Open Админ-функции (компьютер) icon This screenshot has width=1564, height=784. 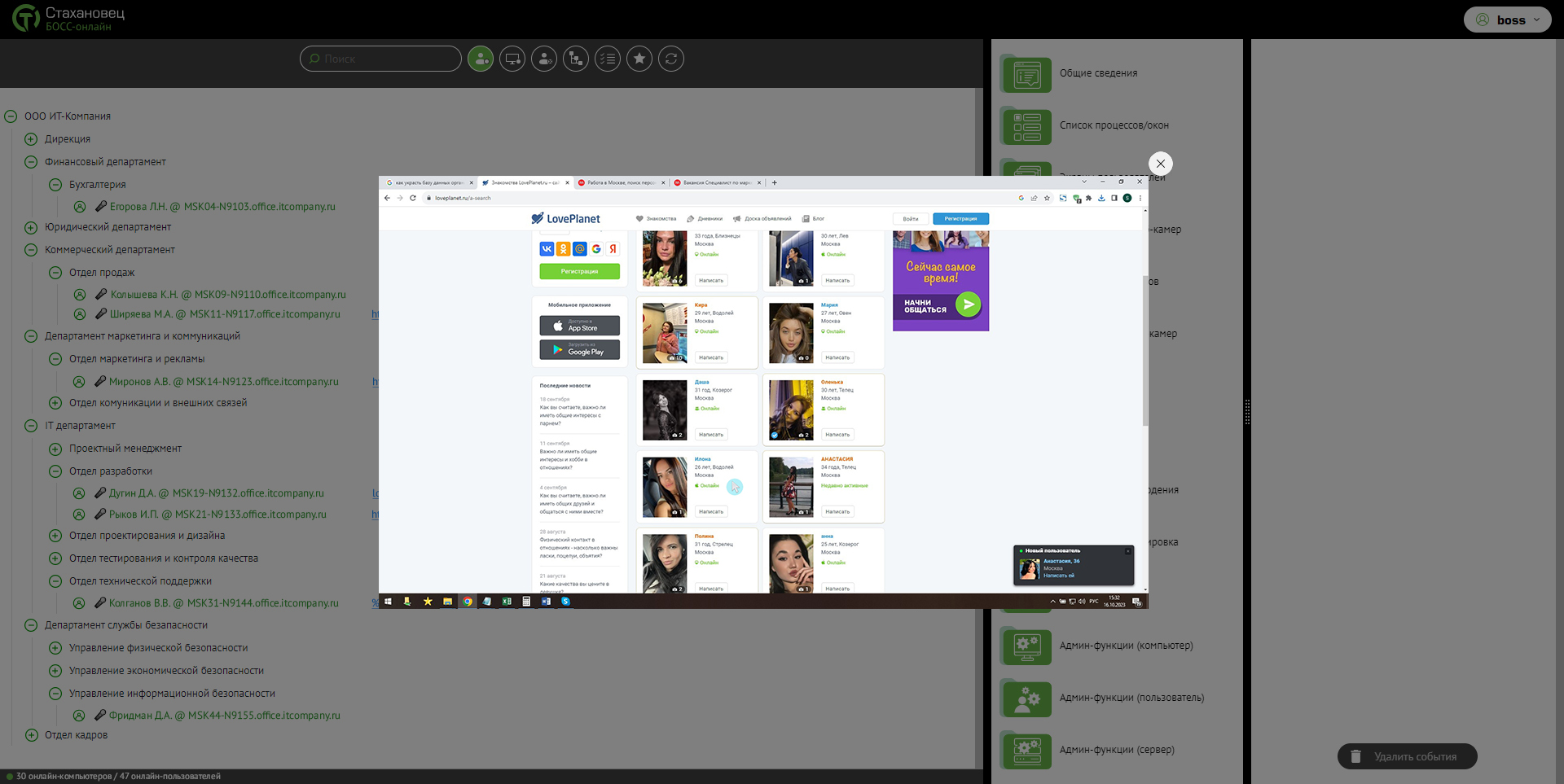tap(1026, 646)
